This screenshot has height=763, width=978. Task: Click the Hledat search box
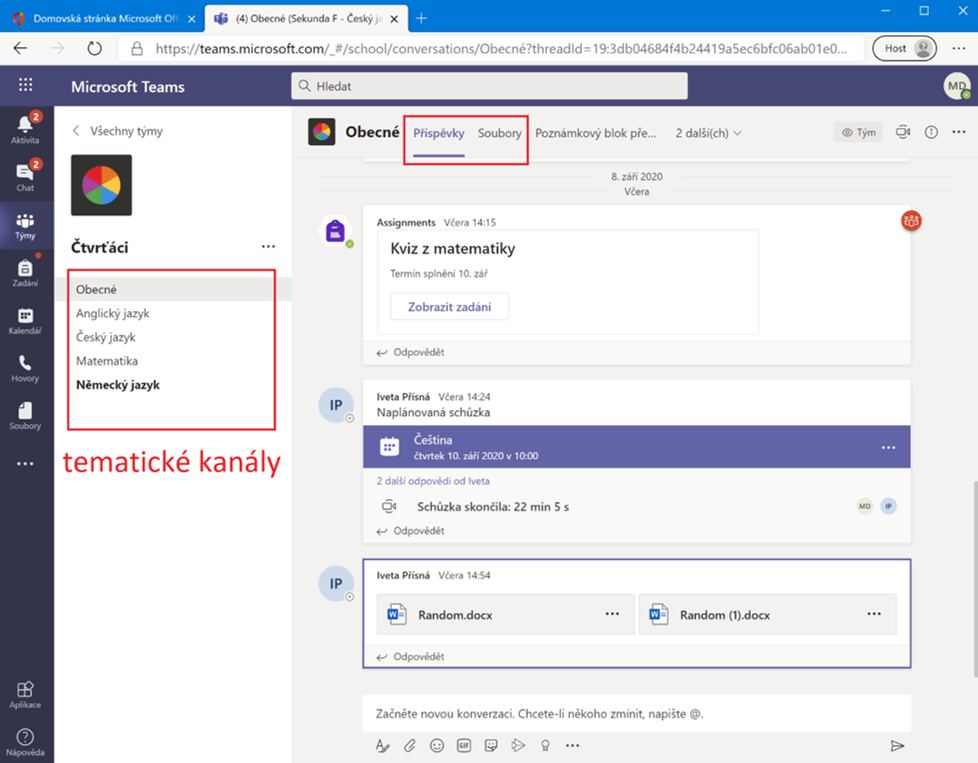click(x=489, y=86)
